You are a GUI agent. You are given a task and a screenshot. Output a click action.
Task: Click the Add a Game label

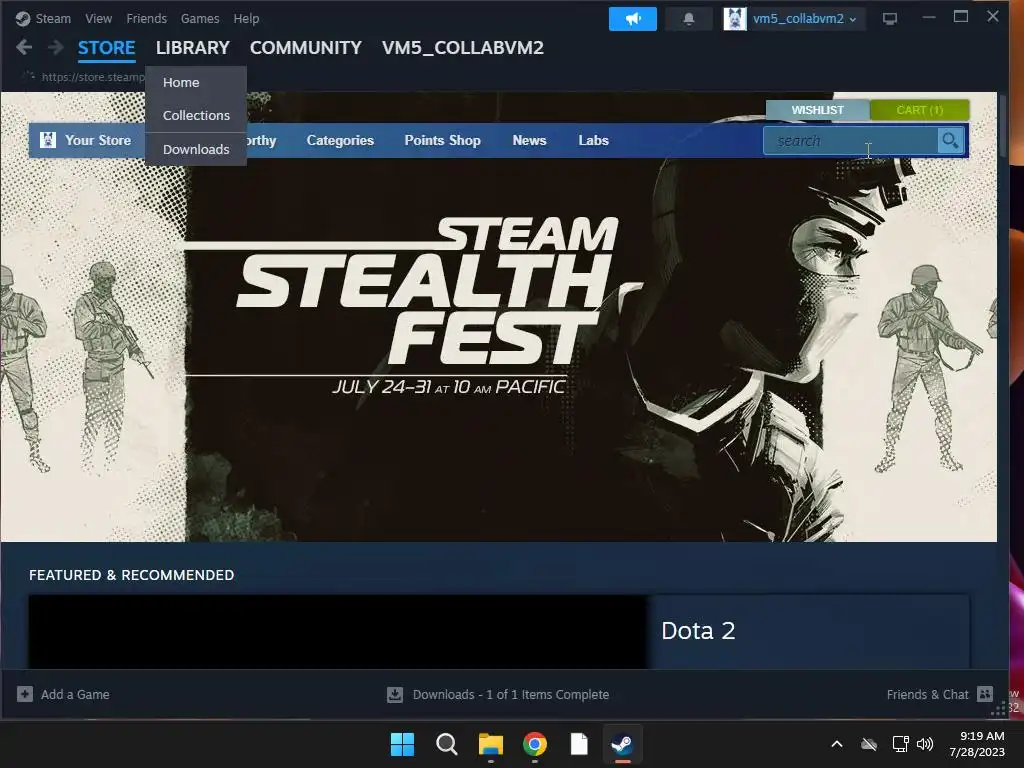coord(75,694)
